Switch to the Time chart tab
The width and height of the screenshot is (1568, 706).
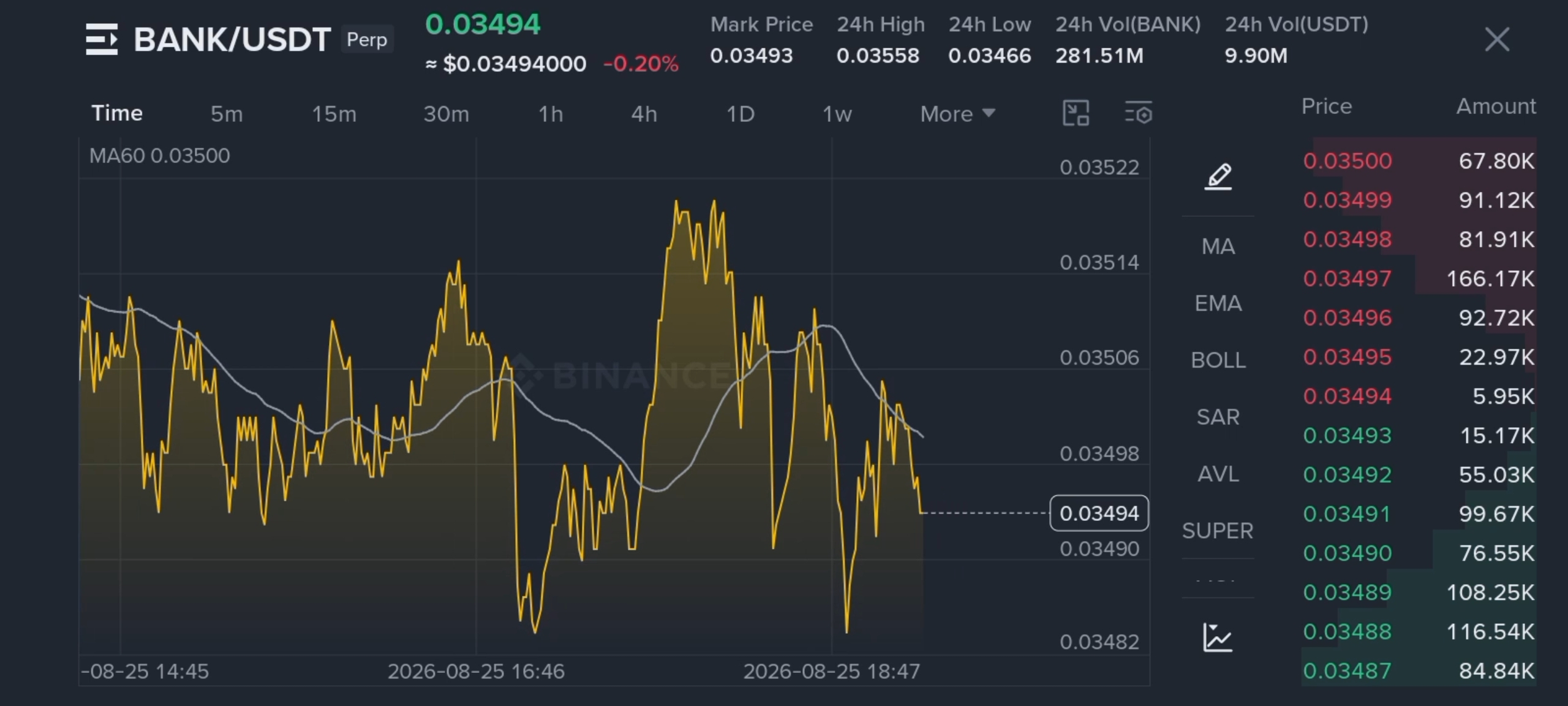117,113
